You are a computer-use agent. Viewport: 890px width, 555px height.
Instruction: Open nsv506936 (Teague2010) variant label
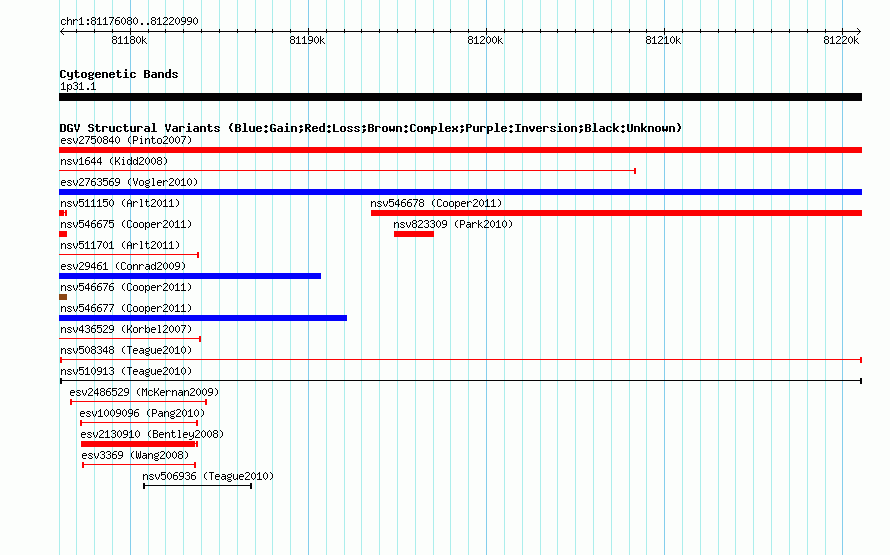coord(208,476)
